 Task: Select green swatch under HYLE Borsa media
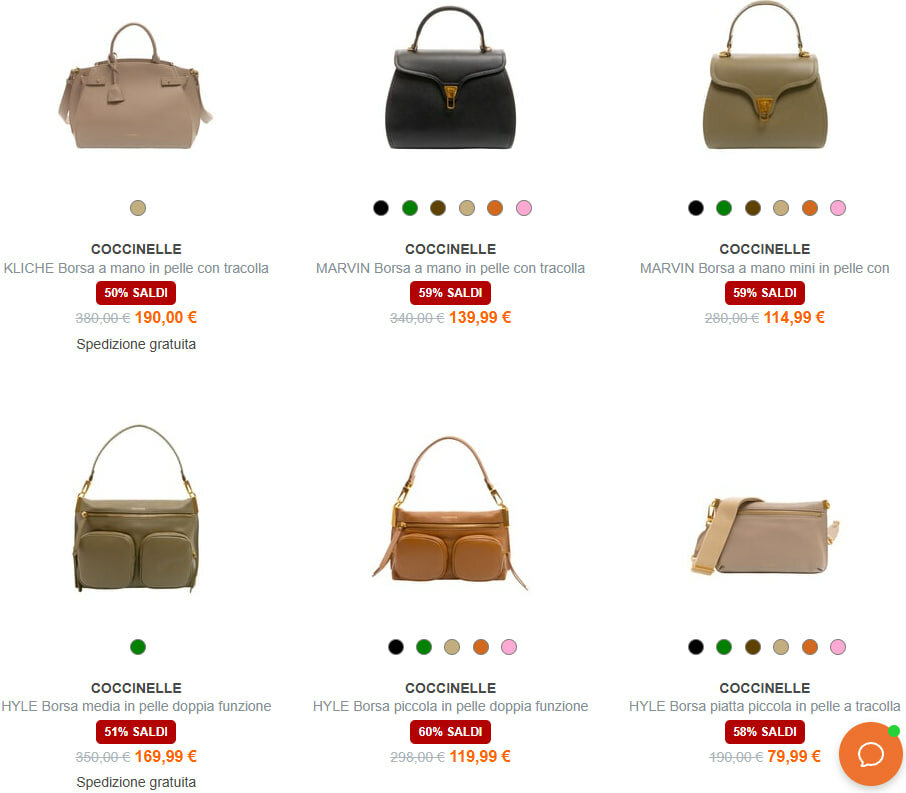138,647
